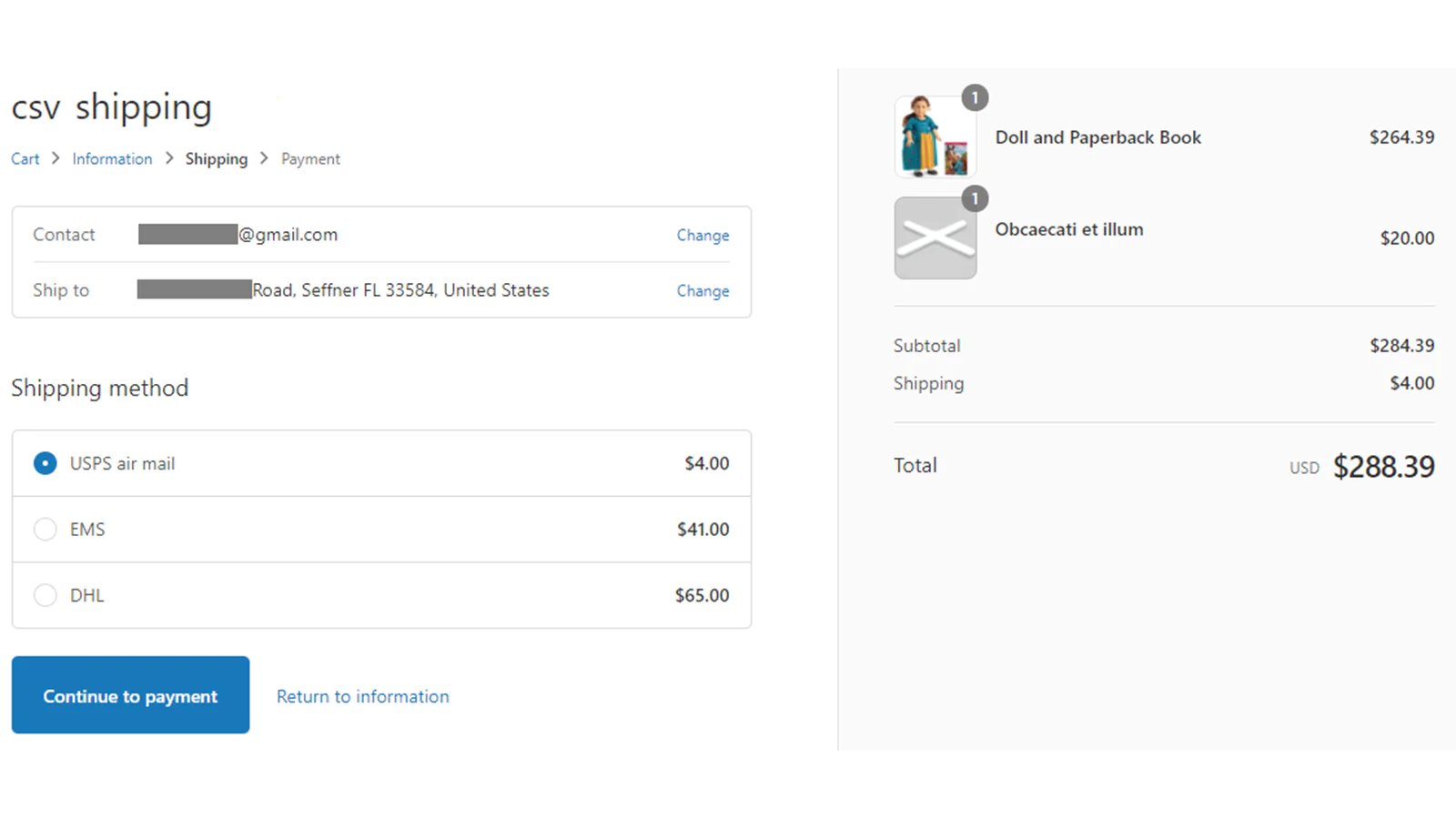The width and height of the screenshot is (1456, 819).
Task: Click chevron between Information and Shipping
Action: 169,158
